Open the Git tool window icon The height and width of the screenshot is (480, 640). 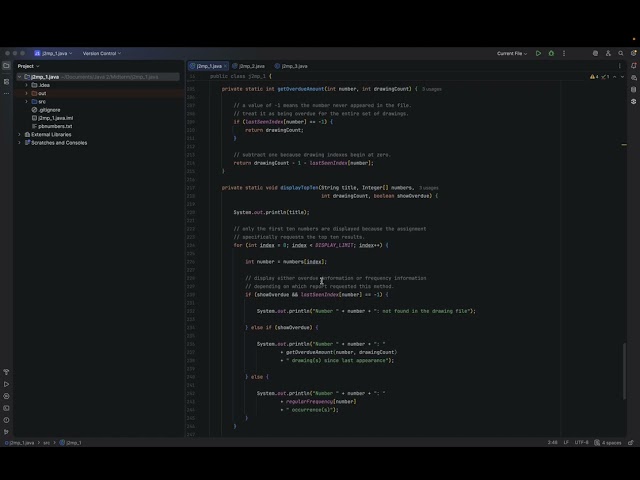coord(6,432)
